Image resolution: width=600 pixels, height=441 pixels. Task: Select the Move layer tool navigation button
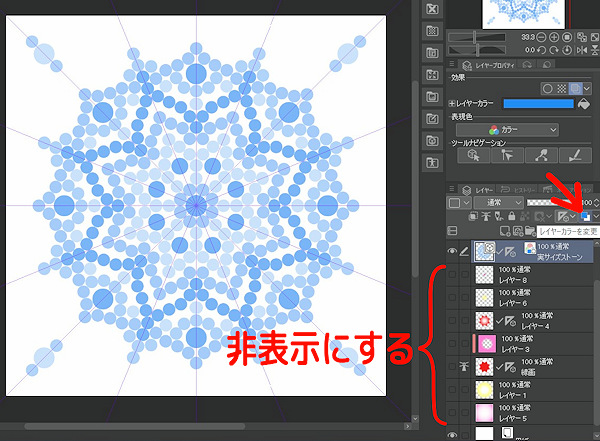(507, 155)
